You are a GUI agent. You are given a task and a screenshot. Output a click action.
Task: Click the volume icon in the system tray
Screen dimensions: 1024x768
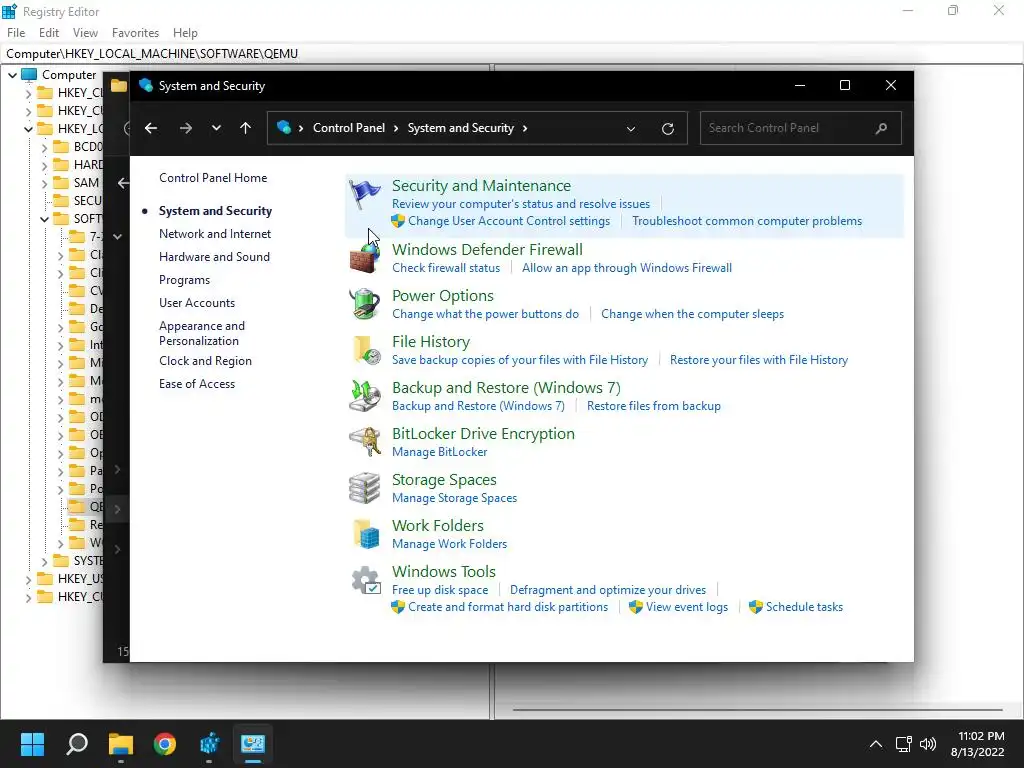[927, 743]
